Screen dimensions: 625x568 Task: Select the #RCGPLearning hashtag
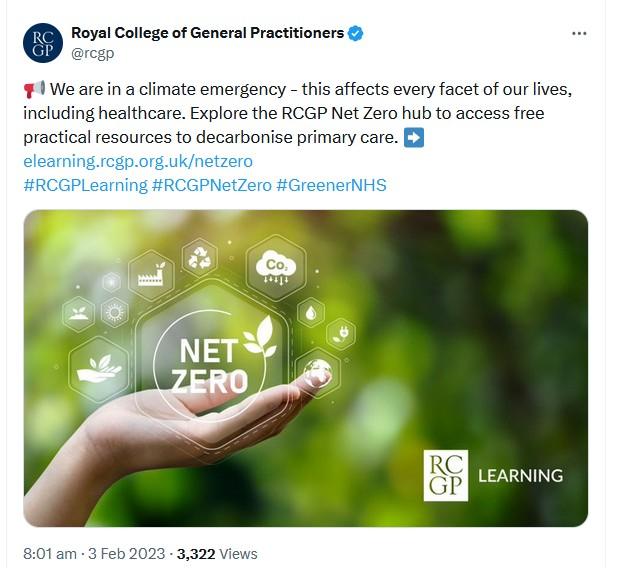pyautogui.click(x=85, y=185)
